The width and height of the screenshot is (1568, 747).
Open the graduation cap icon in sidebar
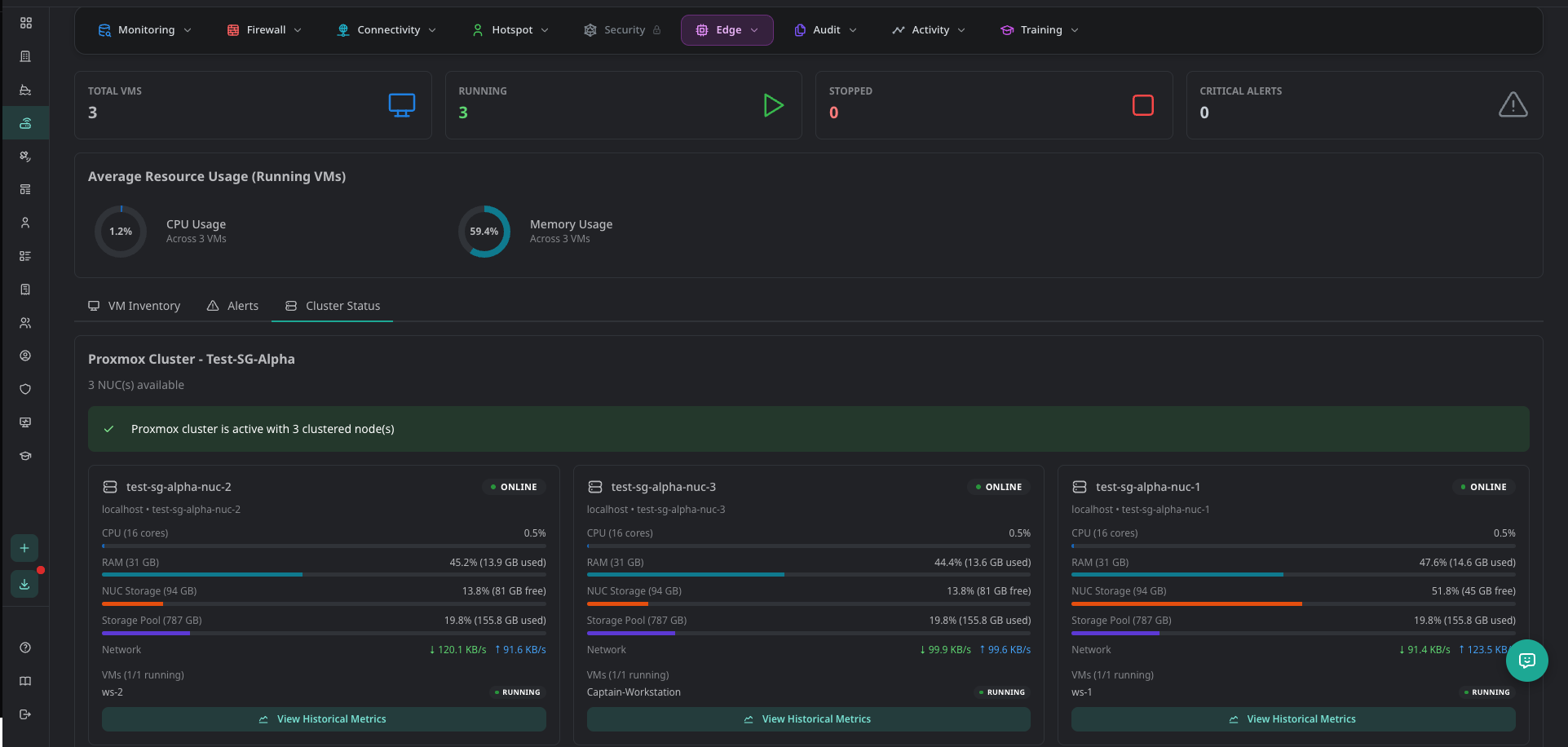click(25, 456)
